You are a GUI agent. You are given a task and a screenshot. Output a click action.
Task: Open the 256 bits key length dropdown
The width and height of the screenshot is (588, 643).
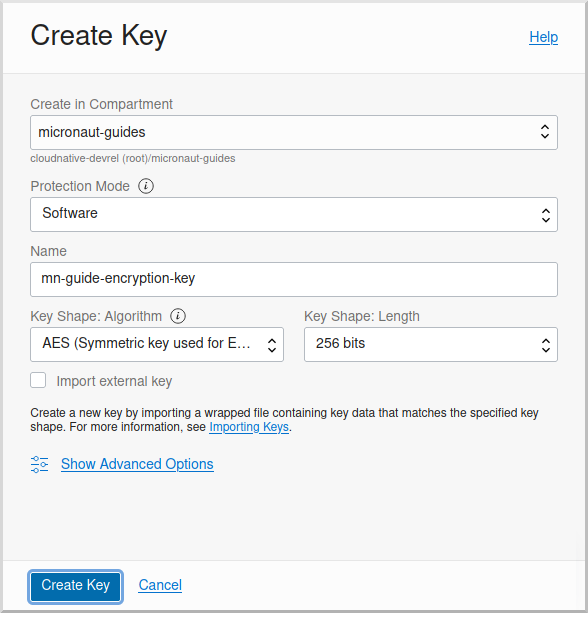[431, 344]
